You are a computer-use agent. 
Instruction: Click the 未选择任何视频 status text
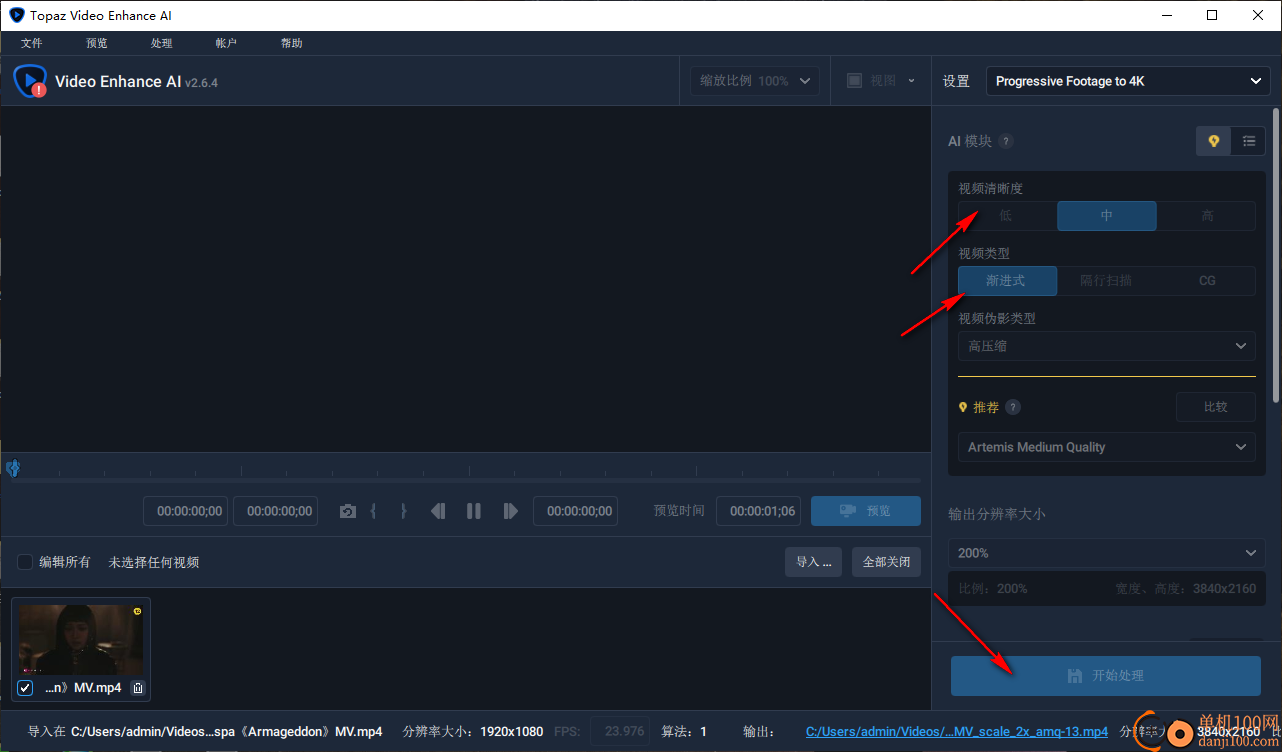[x=154, y=562]
